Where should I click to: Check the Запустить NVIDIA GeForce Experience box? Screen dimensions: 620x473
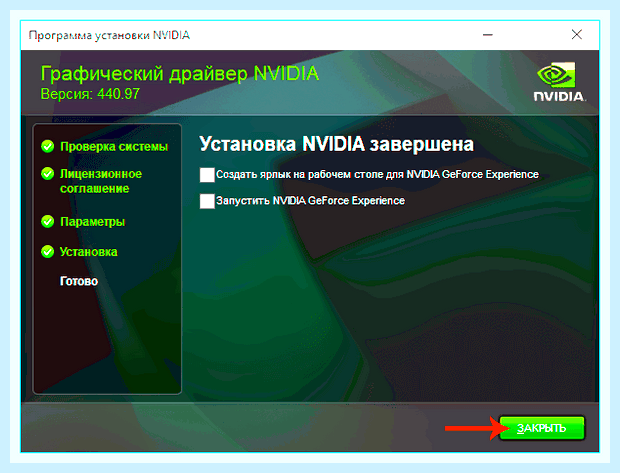(x=207, y=201)
